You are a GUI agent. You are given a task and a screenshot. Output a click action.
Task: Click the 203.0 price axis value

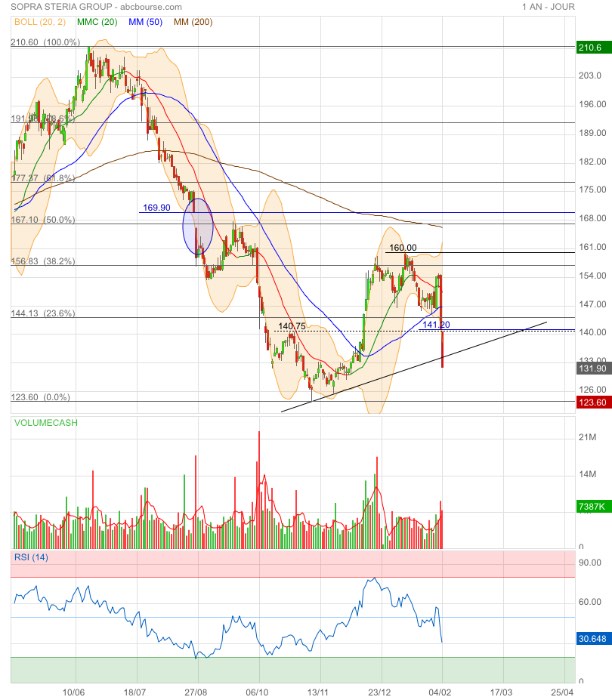(590, 75)
